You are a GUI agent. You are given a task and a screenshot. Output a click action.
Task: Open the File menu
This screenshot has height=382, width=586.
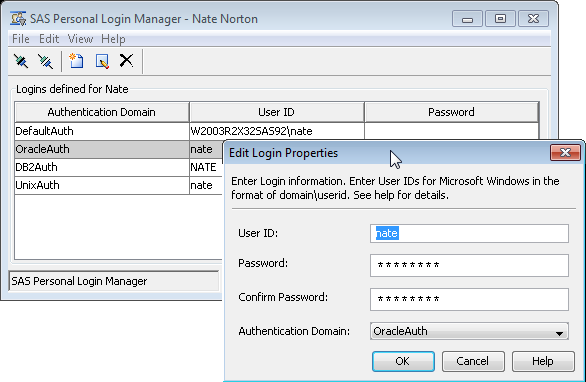[x=21, y=39]
